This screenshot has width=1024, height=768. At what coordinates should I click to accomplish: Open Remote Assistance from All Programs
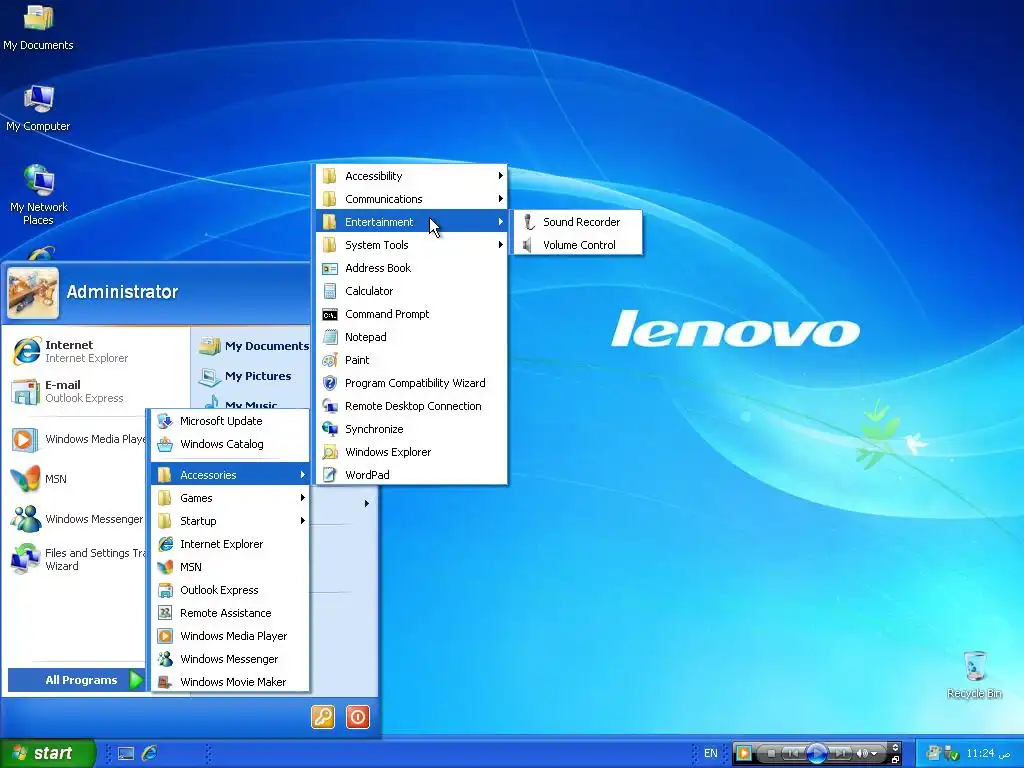(x=230, y=613)
